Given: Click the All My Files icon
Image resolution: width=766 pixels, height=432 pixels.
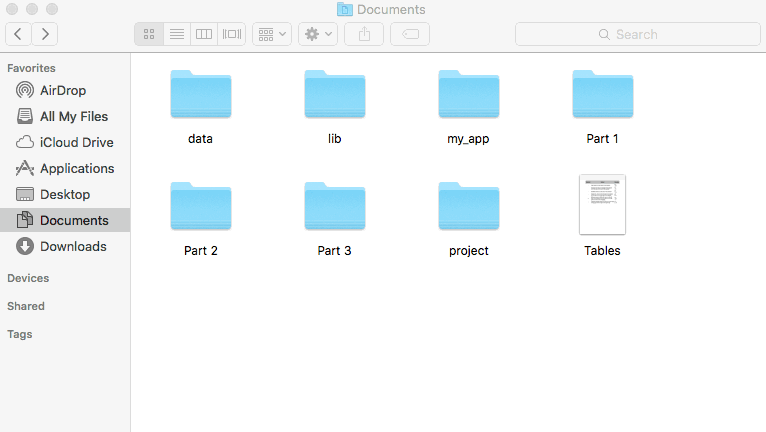Looking at the screenshot, I should (x=25, y=116).
